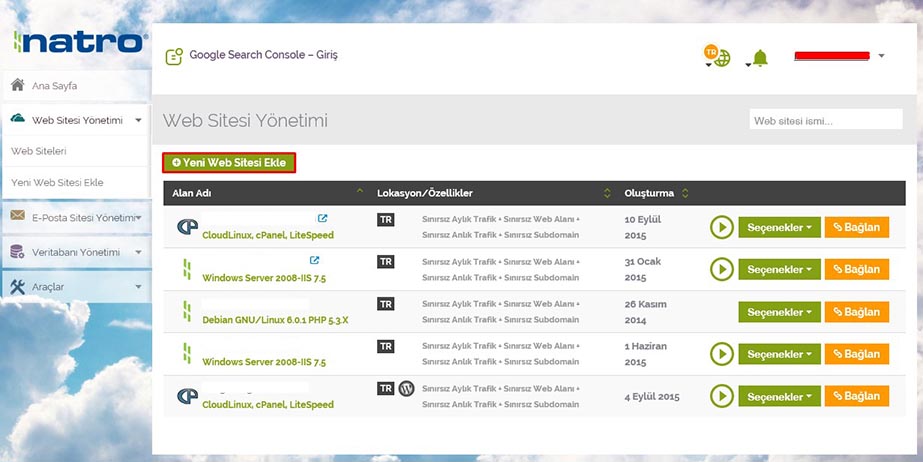This screenshot has height=462, width=923.
Task: Click Natro server icon in 1 Haziran 2015 row
Action: point(187,354)
